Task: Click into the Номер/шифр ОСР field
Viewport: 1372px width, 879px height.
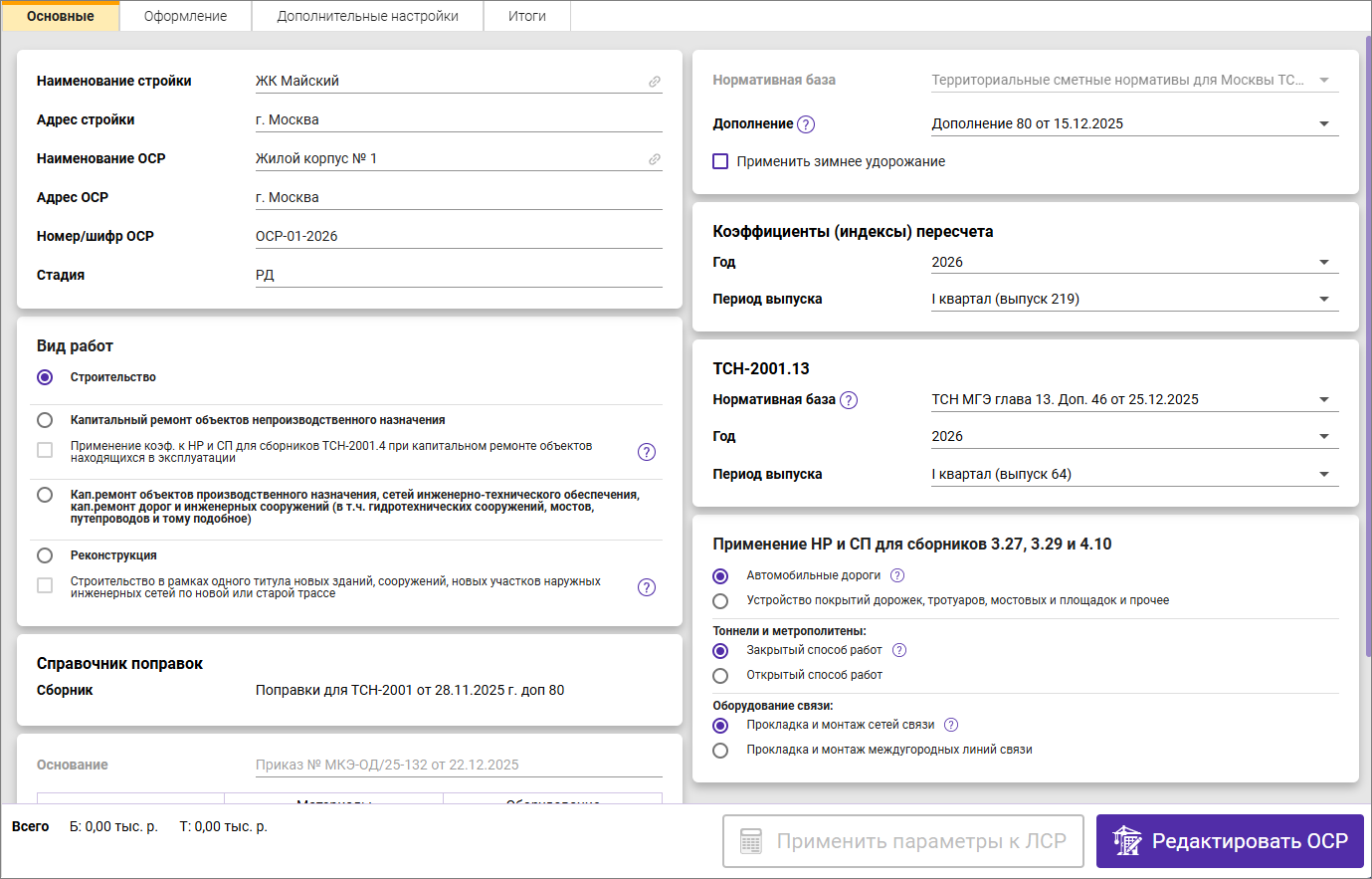Action: pyautogui.click(x=458, y=237)
